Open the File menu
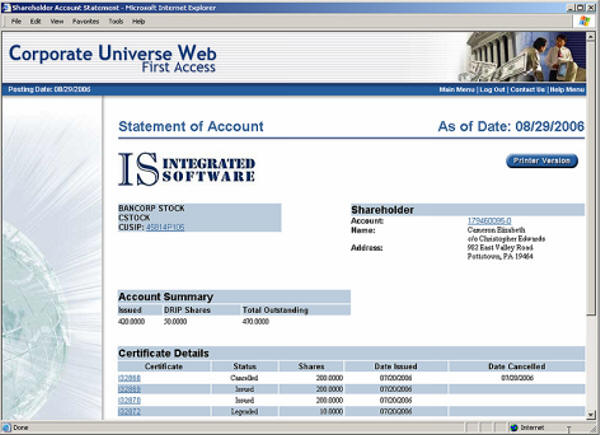This screenshot has height=435, width=600. click(16, 21)
